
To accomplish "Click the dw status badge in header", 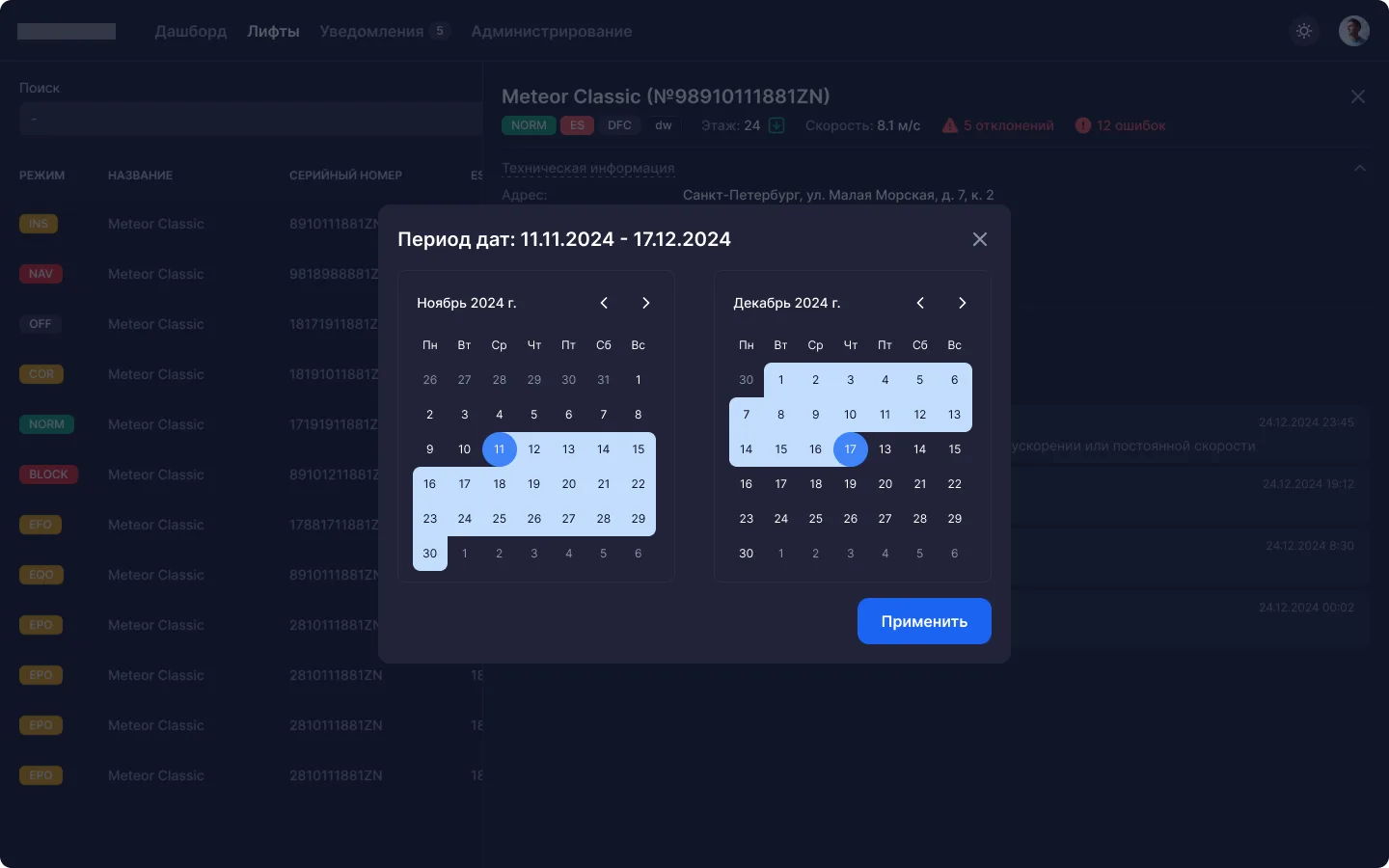I will click(664, 125).
